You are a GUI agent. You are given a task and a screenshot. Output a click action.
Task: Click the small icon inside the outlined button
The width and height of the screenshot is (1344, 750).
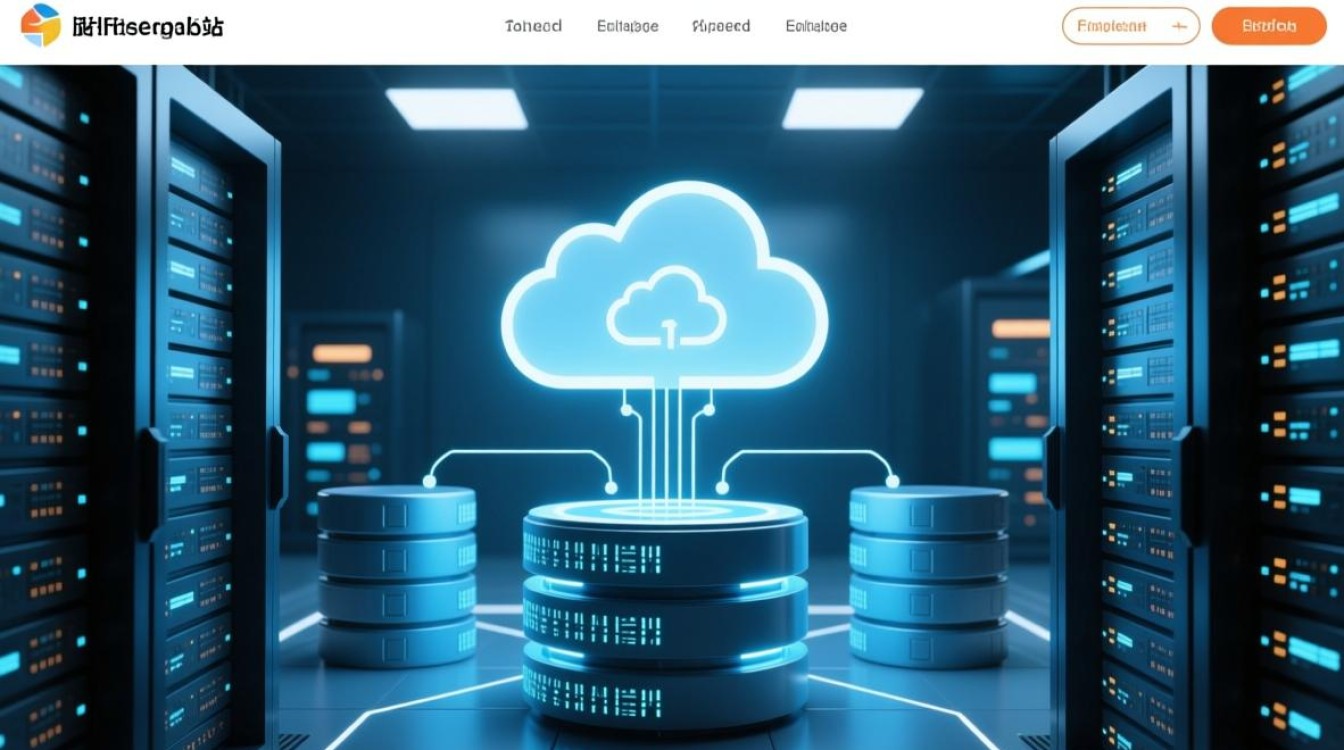[x=1178, y=27]
